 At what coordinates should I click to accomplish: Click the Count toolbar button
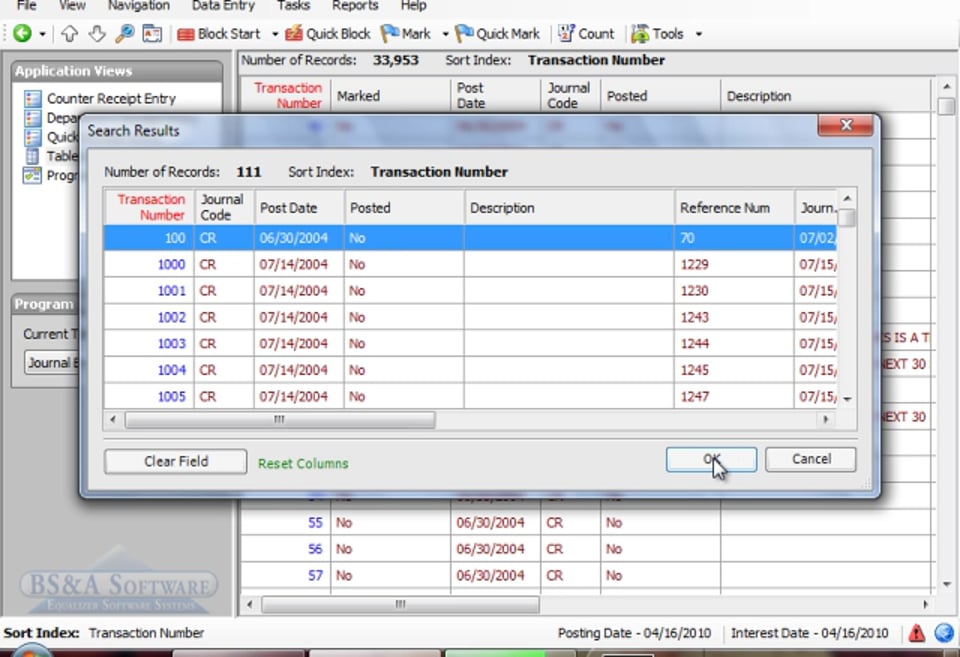585,34
